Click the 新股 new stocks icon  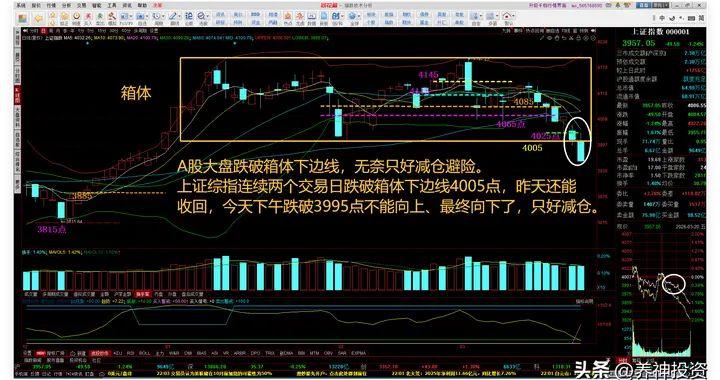click(324, 18)
